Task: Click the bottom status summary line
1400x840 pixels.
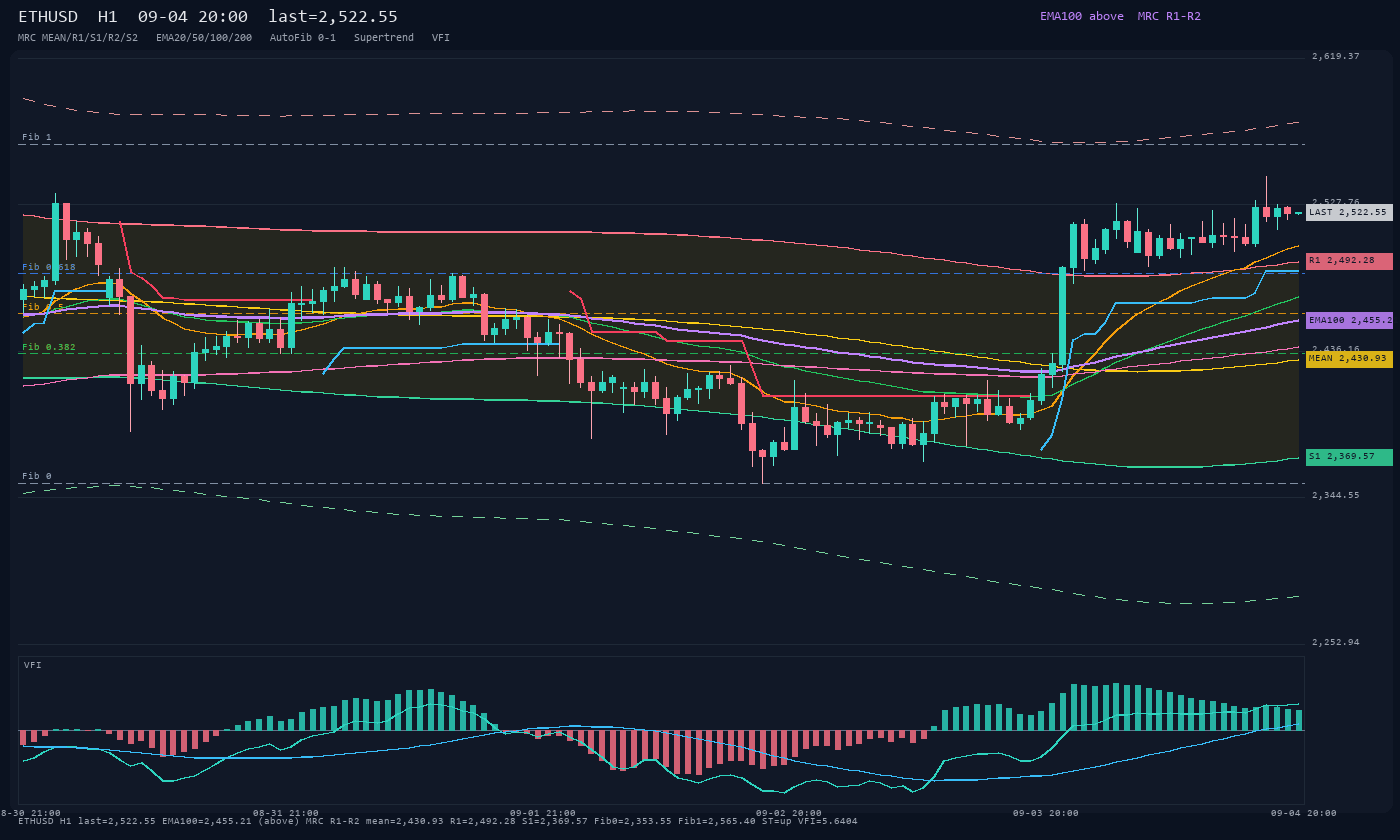Action: (438, 821)
